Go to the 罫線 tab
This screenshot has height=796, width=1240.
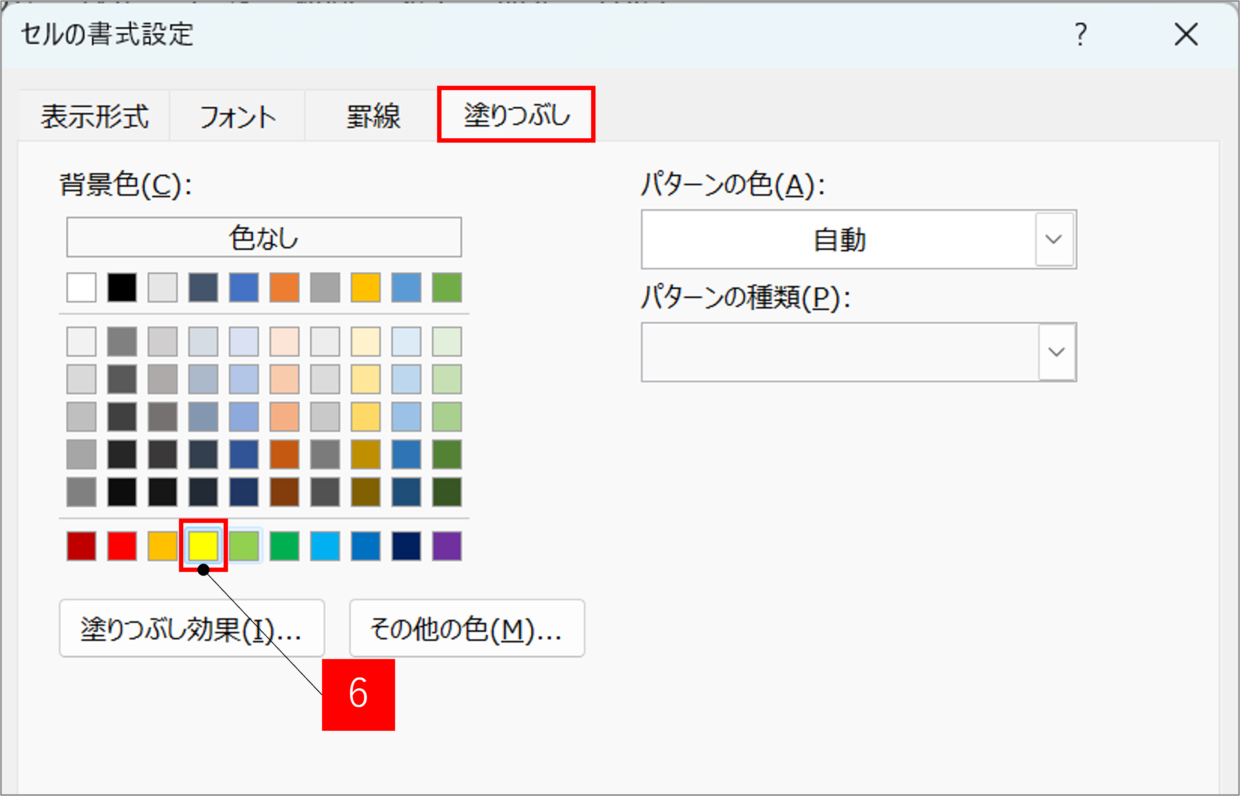click(x=373, y=116)
